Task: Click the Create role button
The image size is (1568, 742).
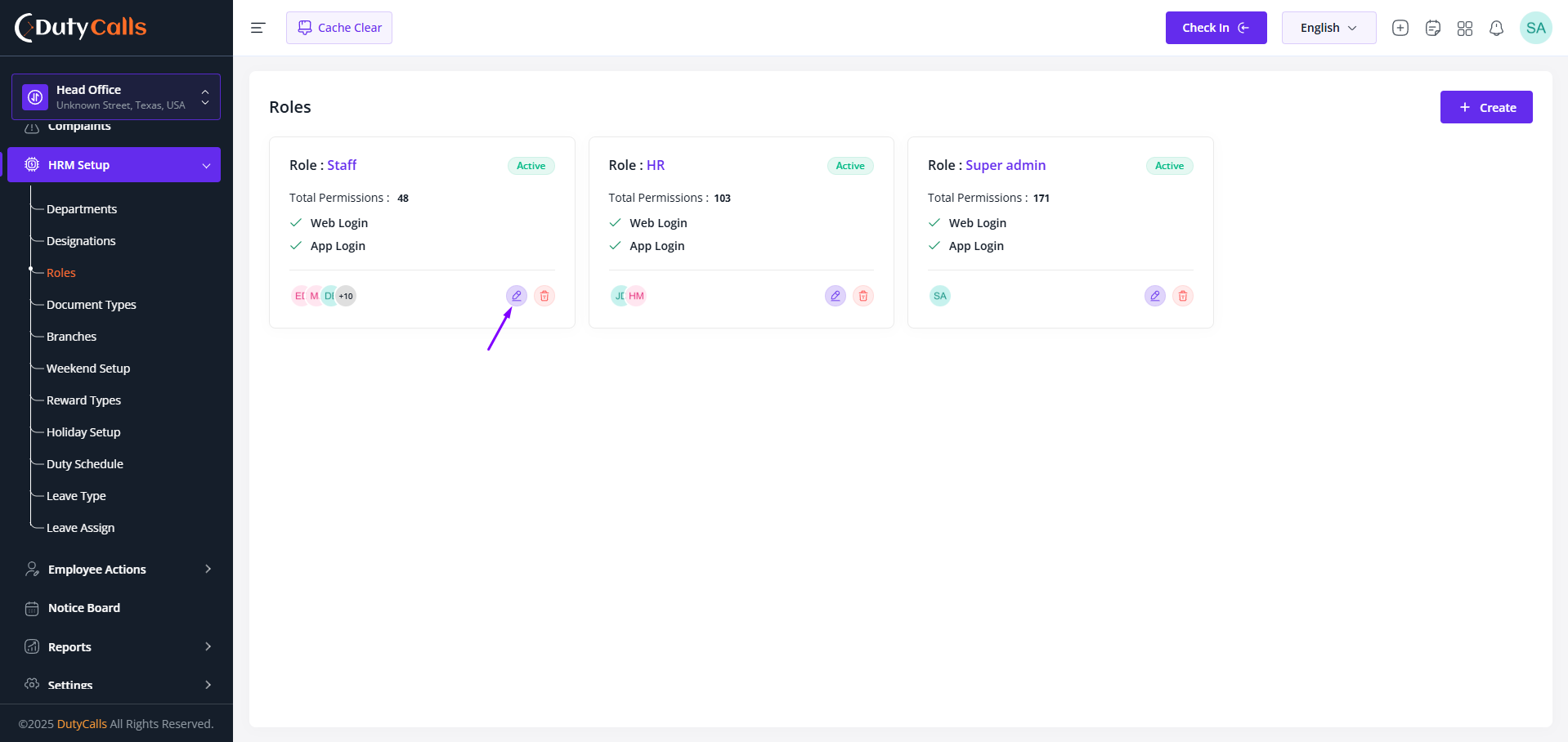Action: 1486,107
